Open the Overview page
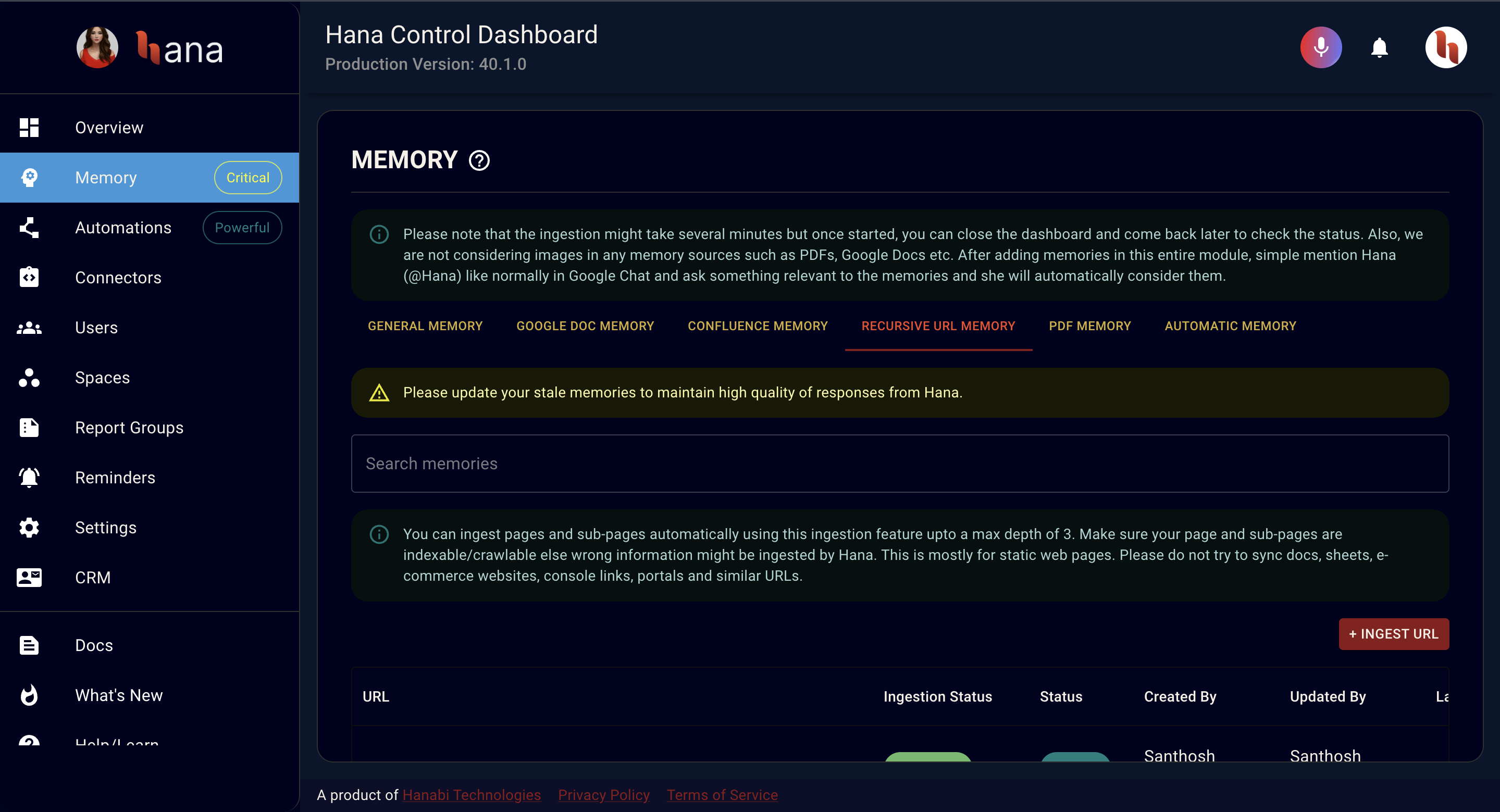 150,128
